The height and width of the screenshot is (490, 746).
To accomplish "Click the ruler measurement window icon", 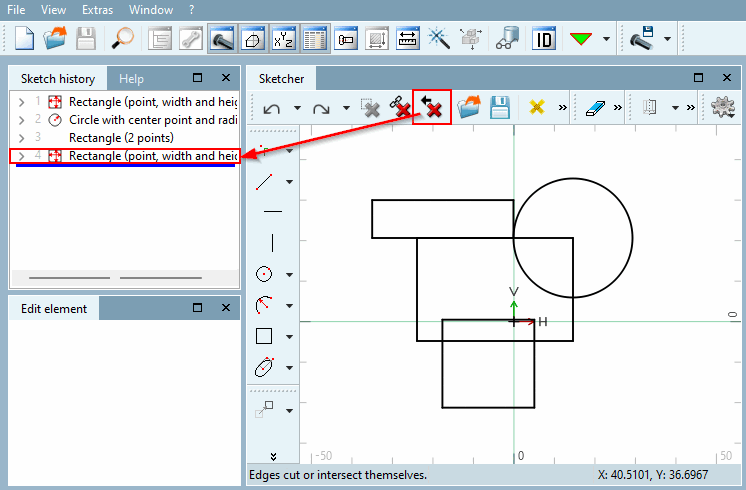I will (x=408, y=39).
